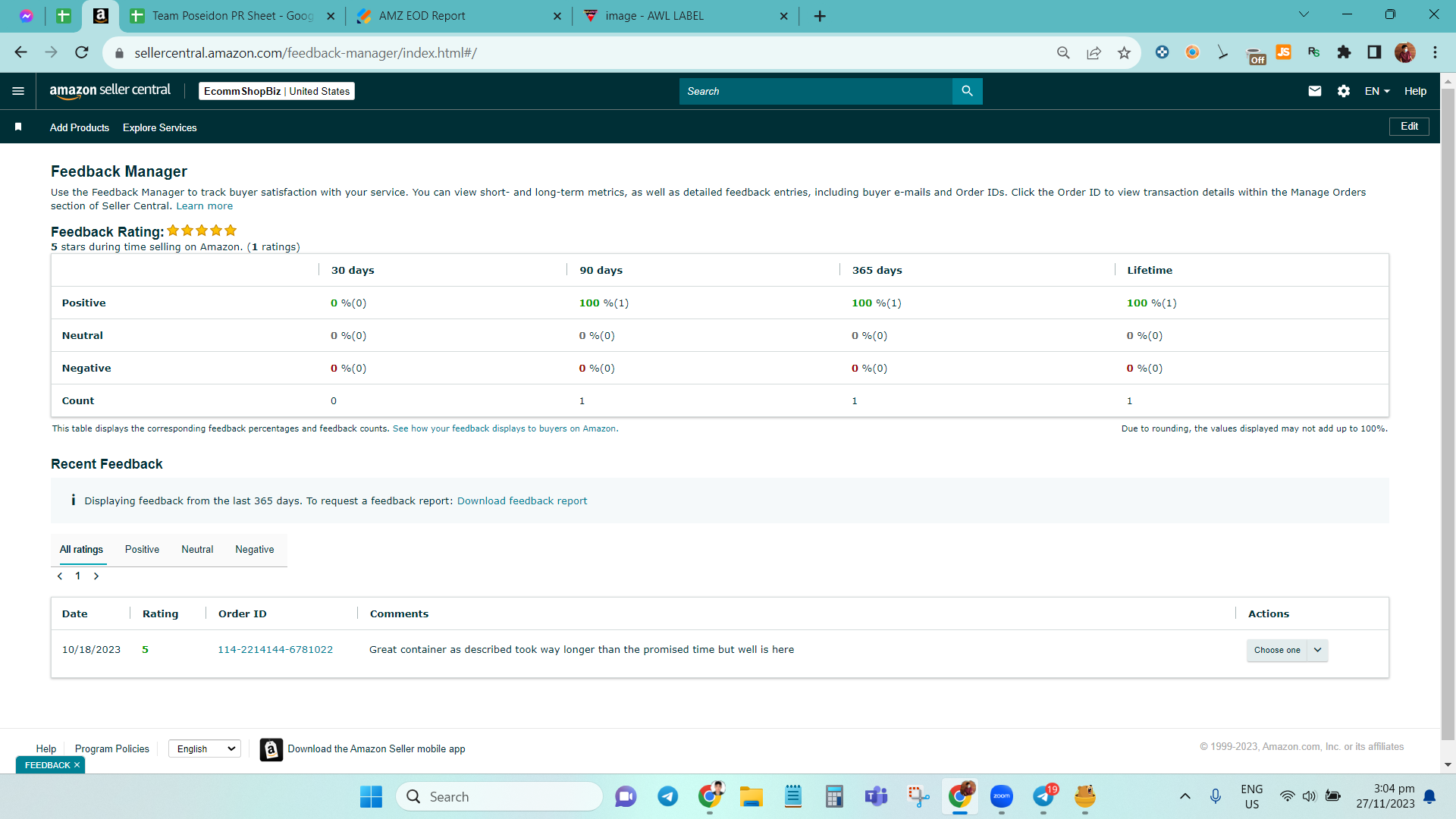The height and width of the screenshot is (819, 1456).
Task: Open the tab search dropdown arrow
Action: click(x=1304, y=14)
